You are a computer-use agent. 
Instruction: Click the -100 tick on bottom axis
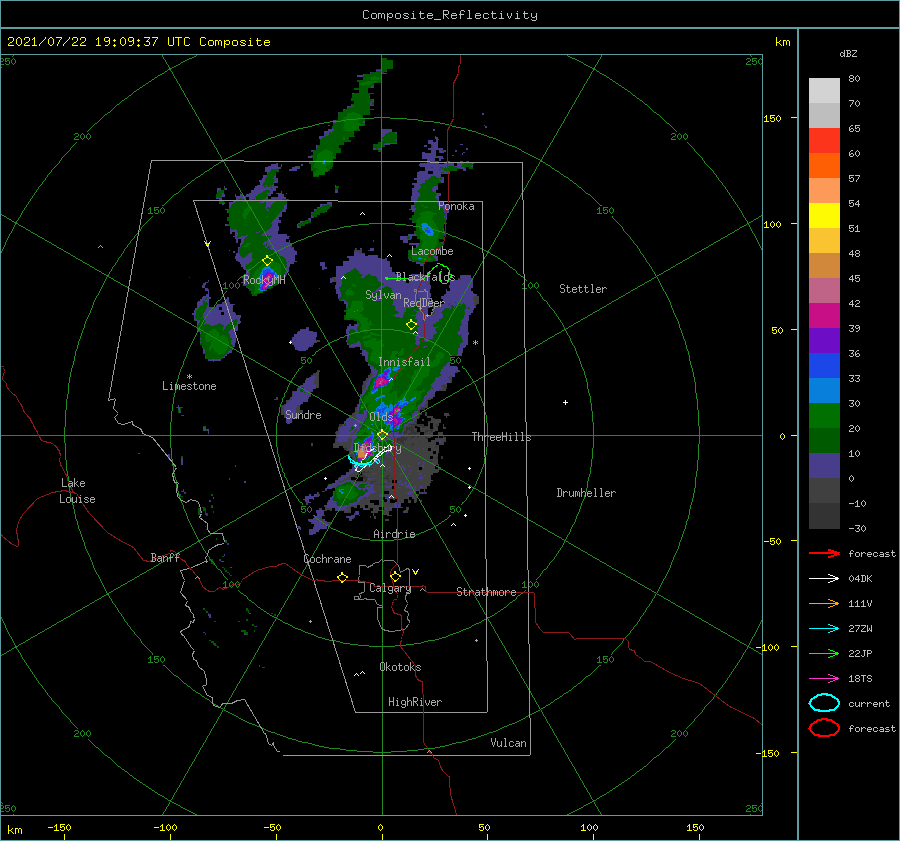[x=165, y=828]
